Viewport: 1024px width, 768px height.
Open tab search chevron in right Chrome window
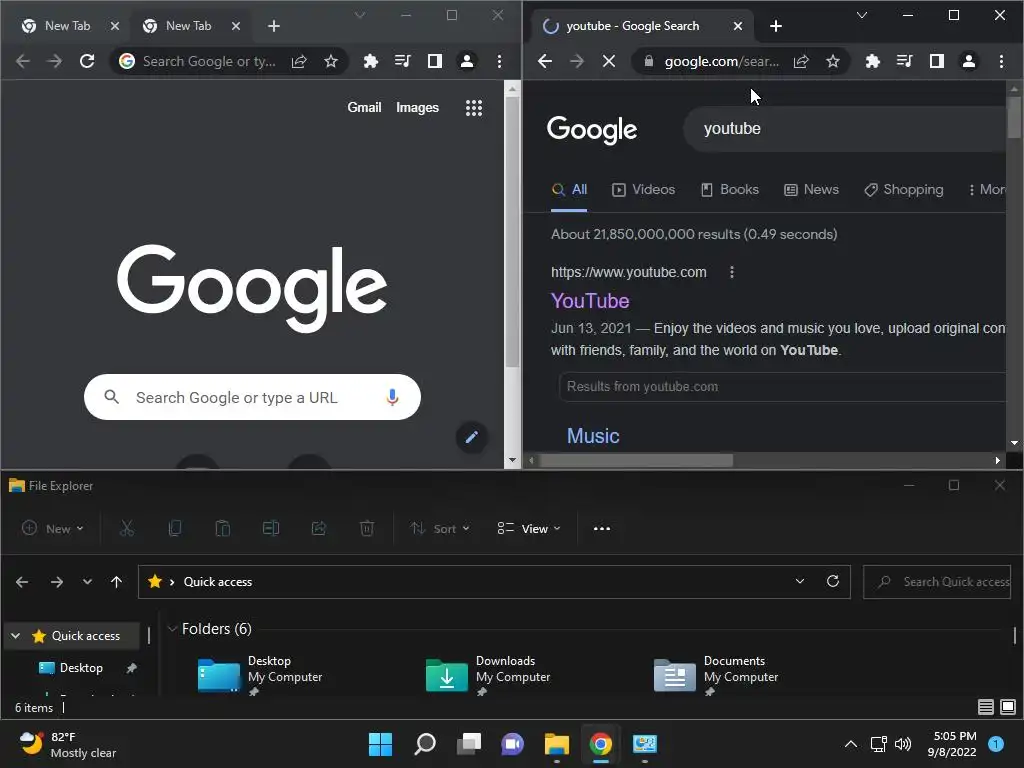(862, 15)
